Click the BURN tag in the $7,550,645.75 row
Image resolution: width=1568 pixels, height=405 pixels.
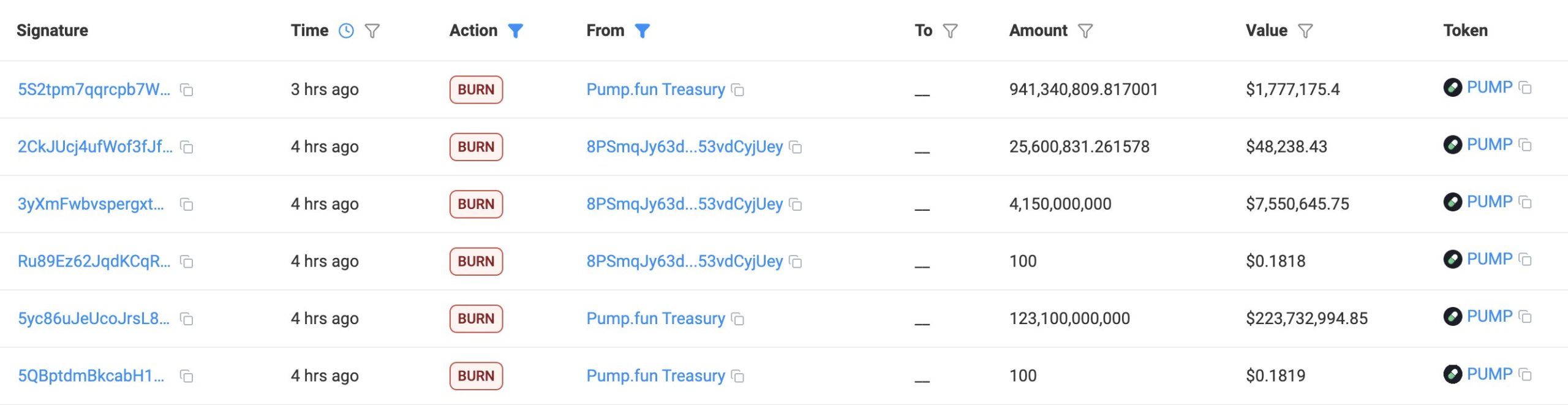point(476,204)
